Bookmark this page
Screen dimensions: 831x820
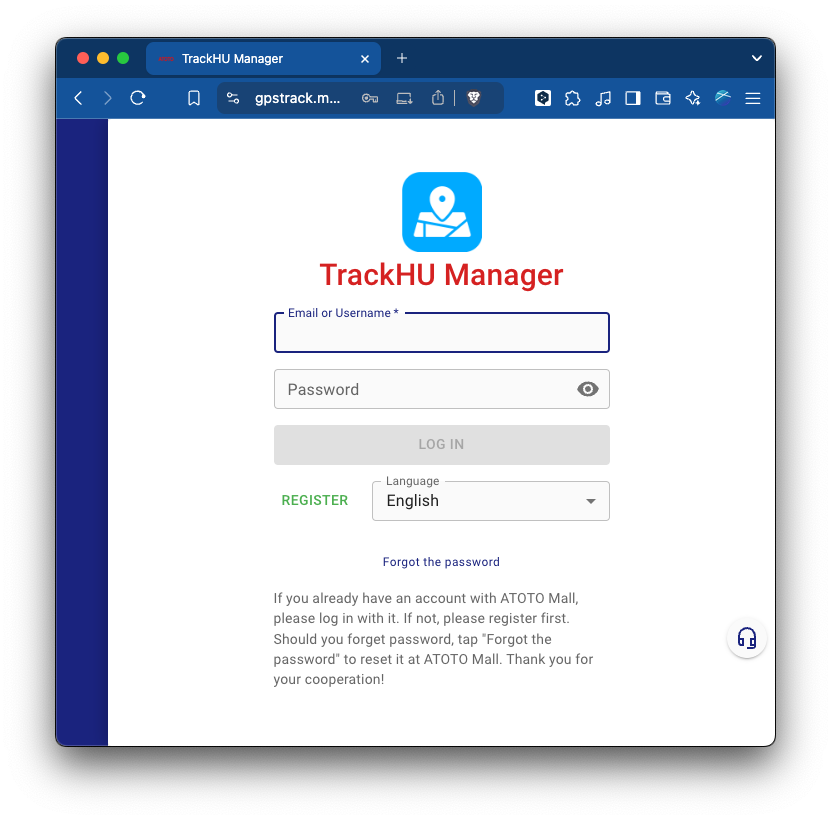[x=194, y=98]
